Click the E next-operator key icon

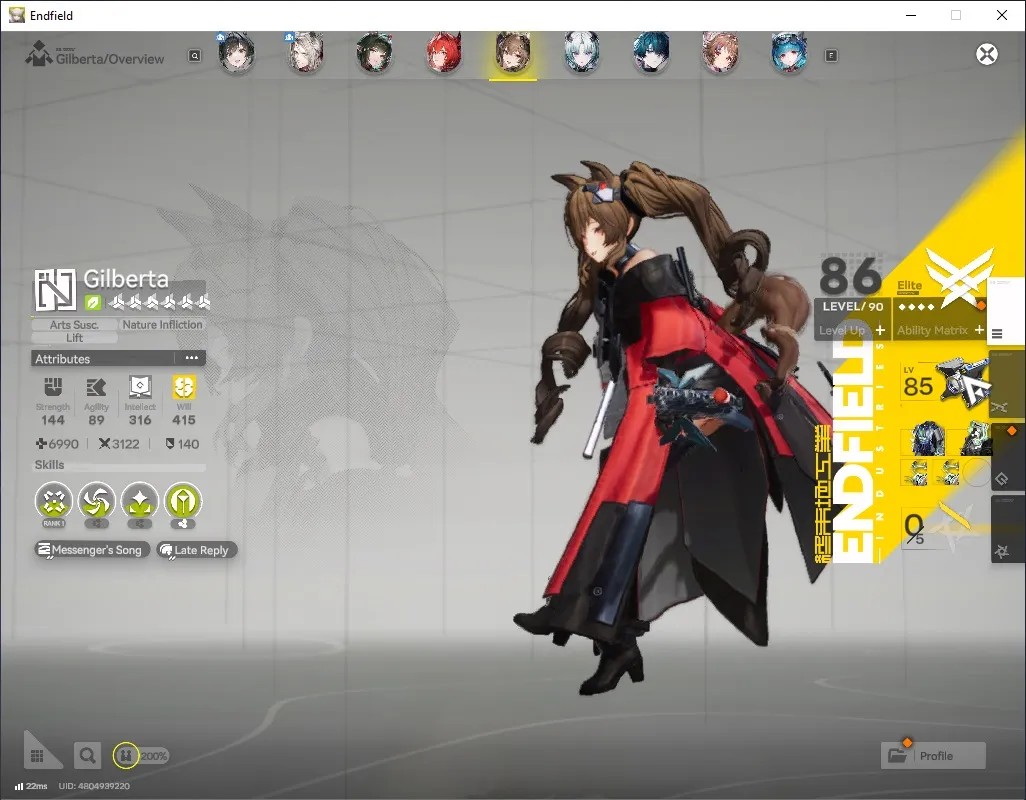click(831, 56)
